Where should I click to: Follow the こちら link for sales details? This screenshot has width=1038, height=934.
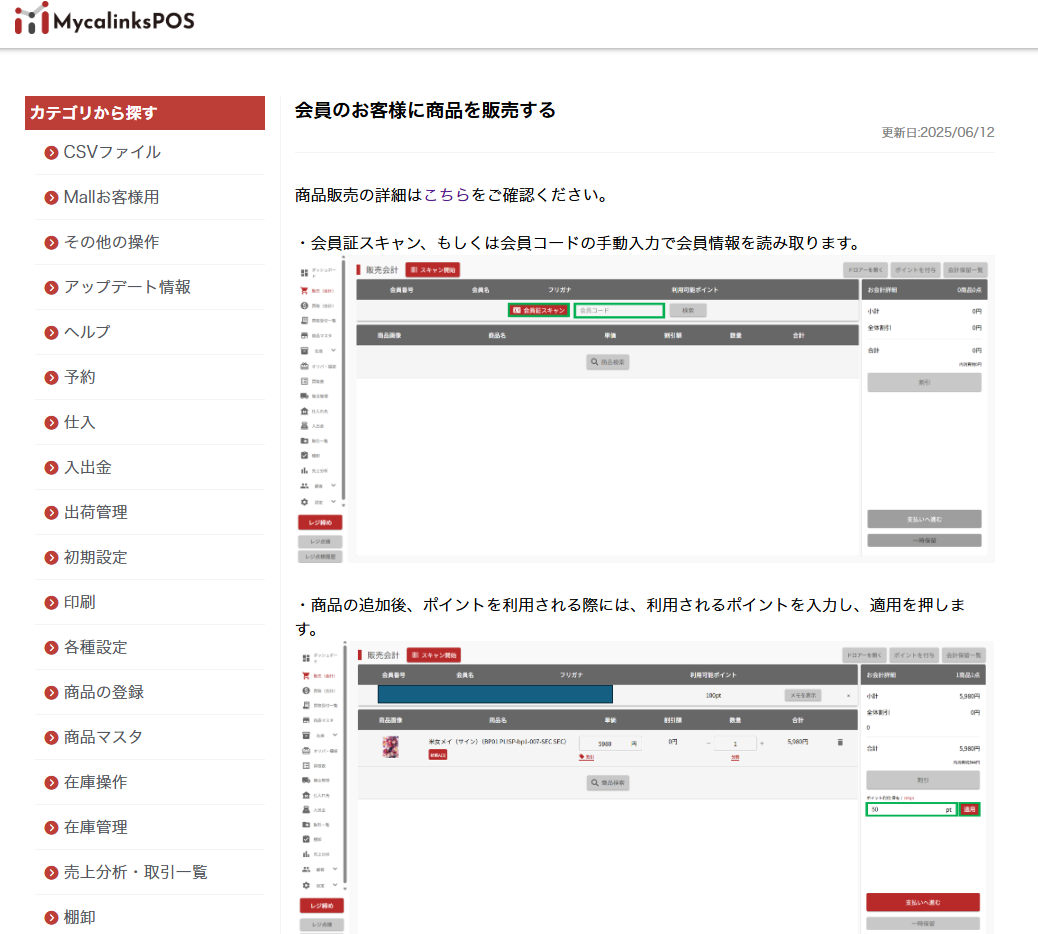[447, 195]
